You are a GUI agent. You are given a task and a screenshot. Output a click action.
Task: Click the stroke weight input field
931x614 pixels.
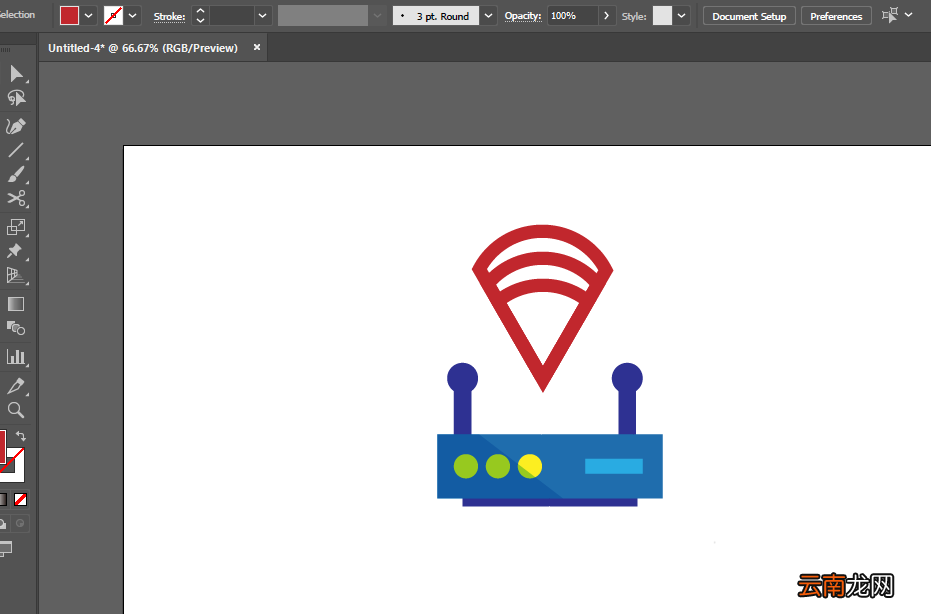click(233, 16)
